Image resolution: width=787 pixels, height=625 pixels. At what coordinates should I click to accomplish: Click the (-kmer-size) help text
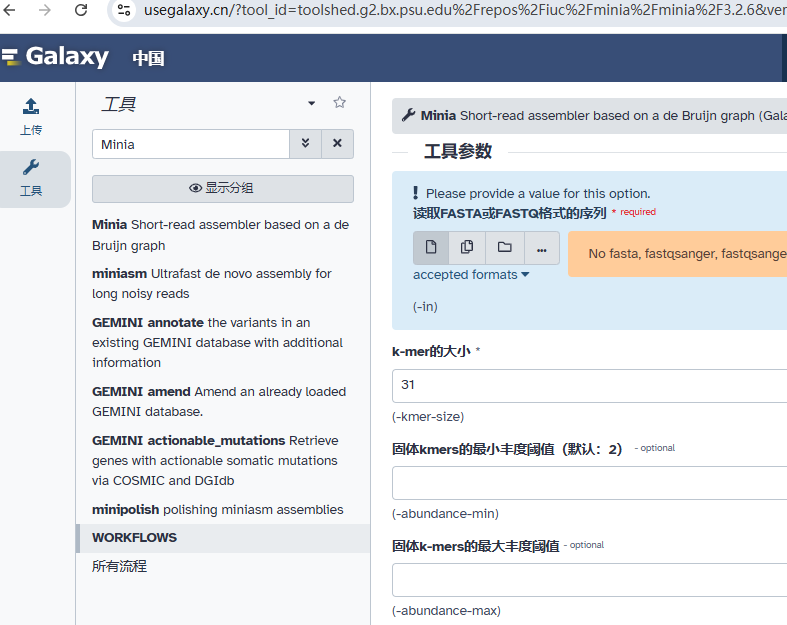pos(428,417)
